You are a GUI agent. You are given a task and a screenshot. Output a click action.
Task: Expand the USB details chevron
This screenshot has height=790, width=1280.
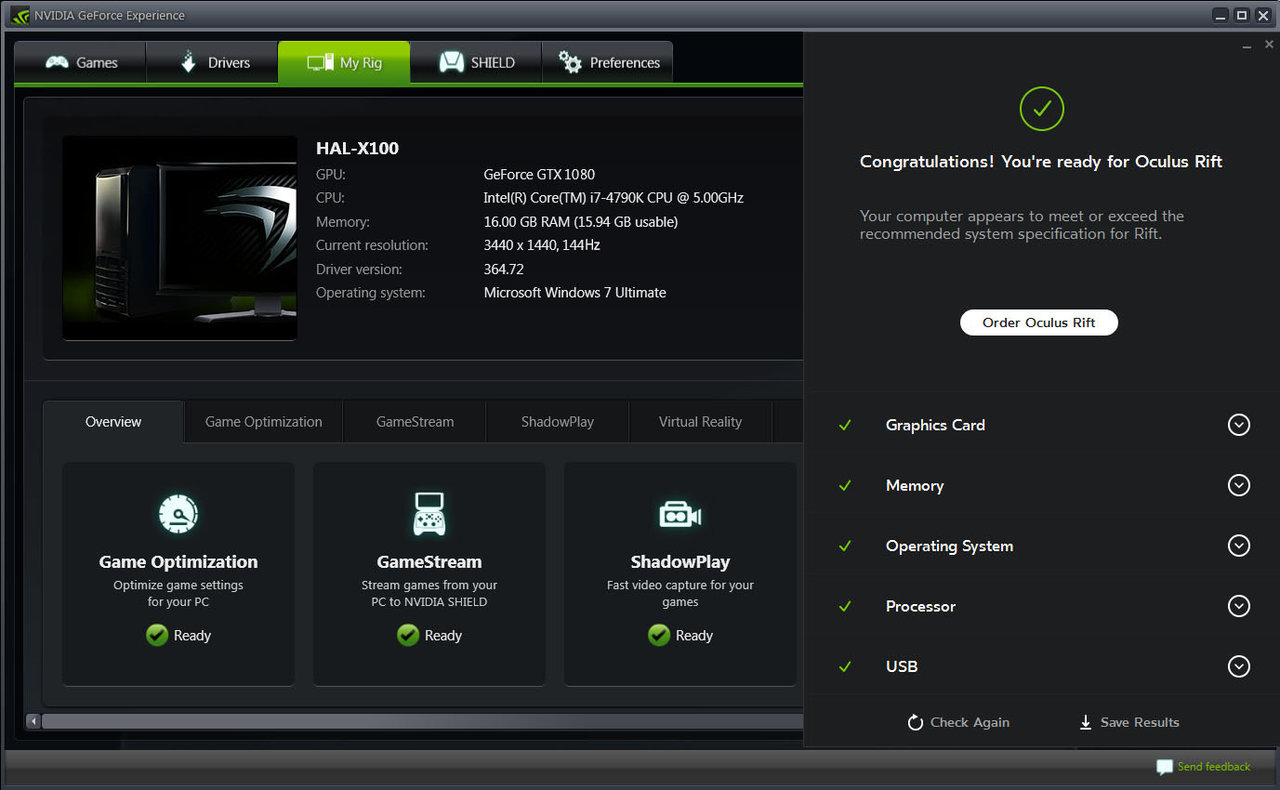coord(1239,666)
